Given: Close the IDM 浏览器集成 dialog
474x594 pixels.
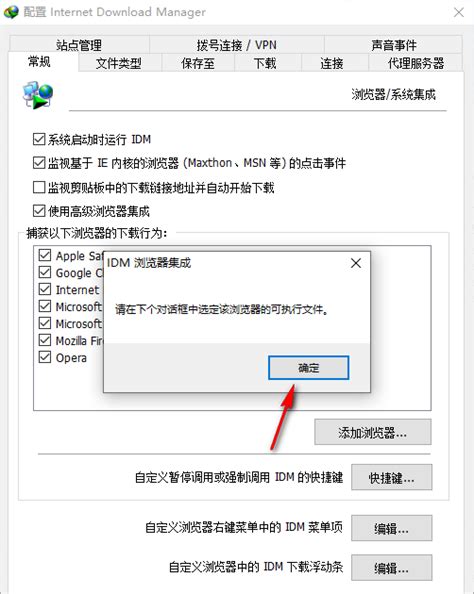Looking at the screenshot, I should coord(355,263).
